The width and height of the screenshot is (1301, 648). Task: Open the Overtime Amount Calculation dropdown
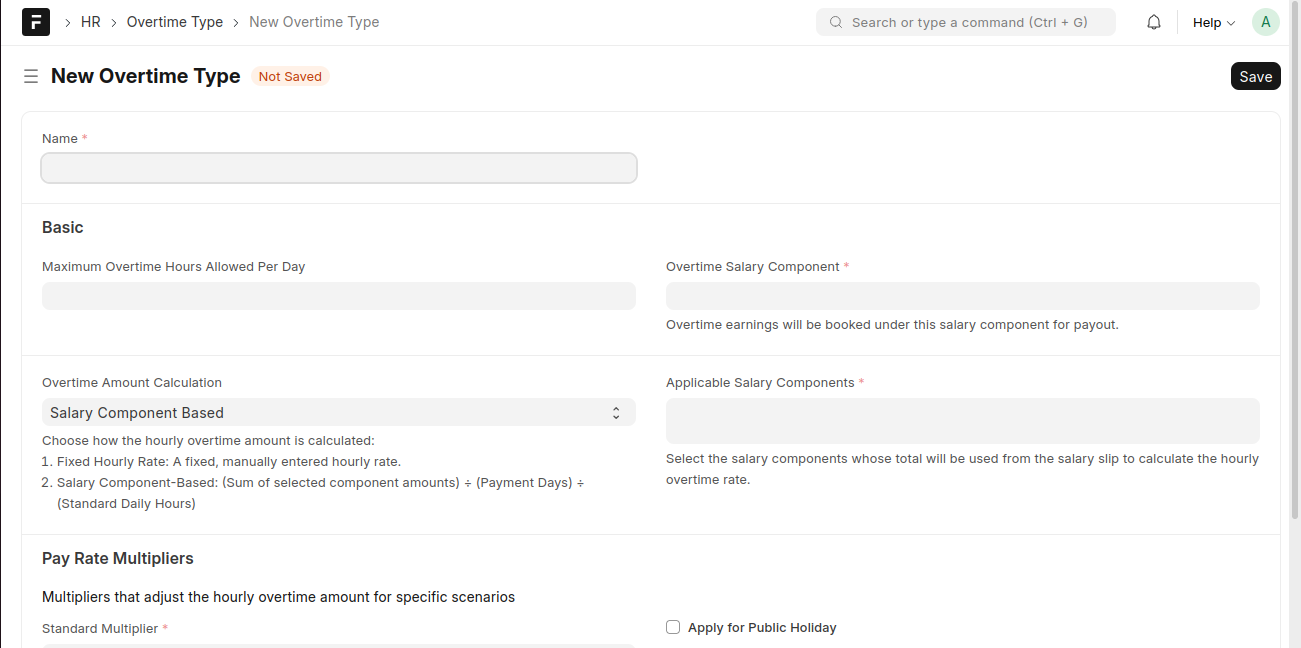click(x=338, y=412)
